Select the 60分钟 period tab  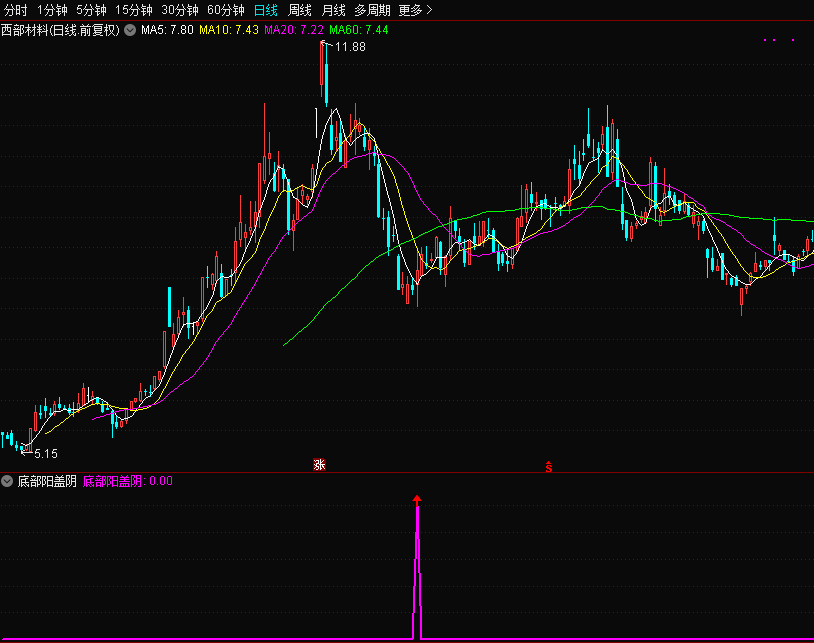226,10
